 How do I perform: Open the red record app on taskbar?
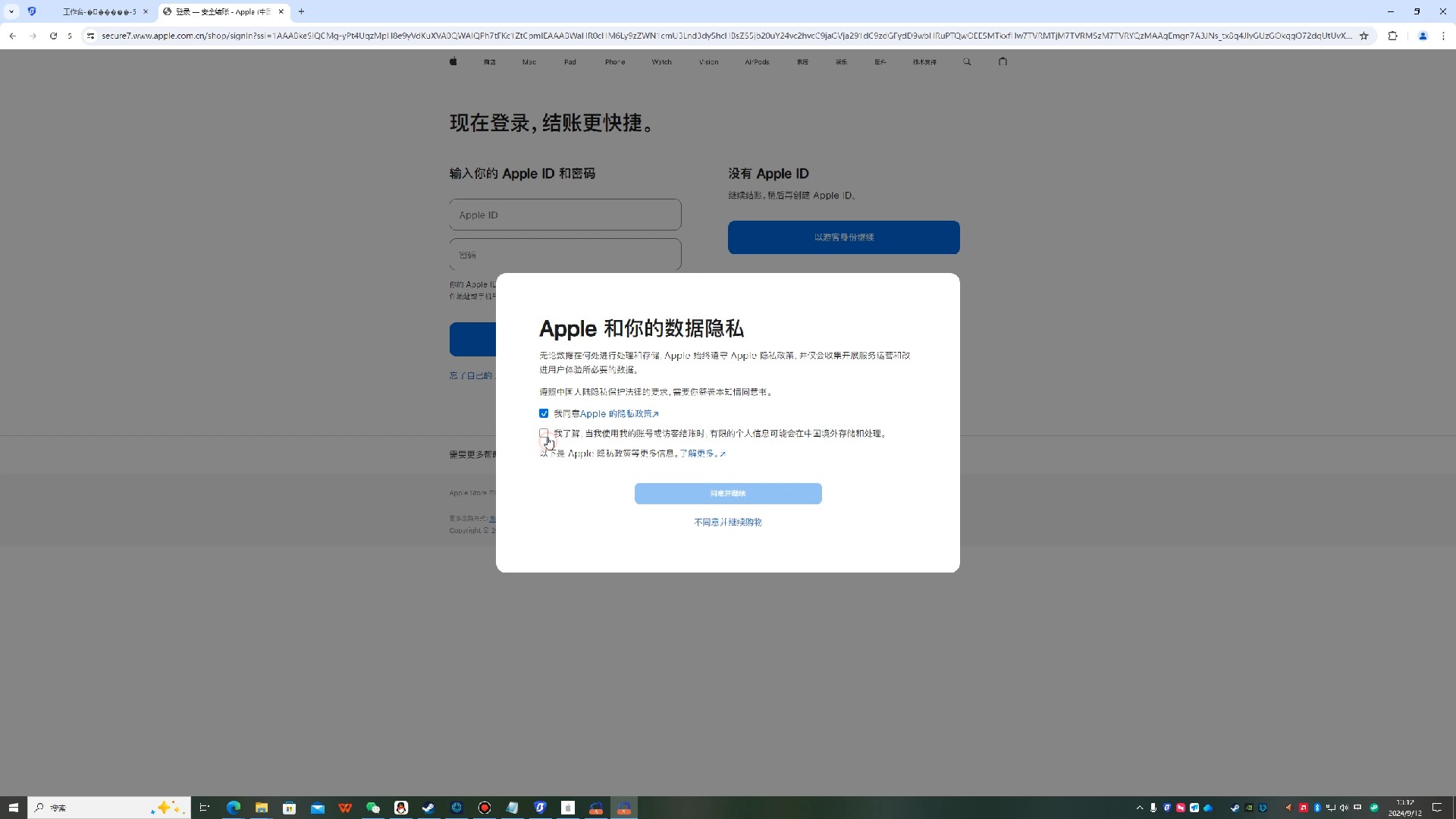485,808
